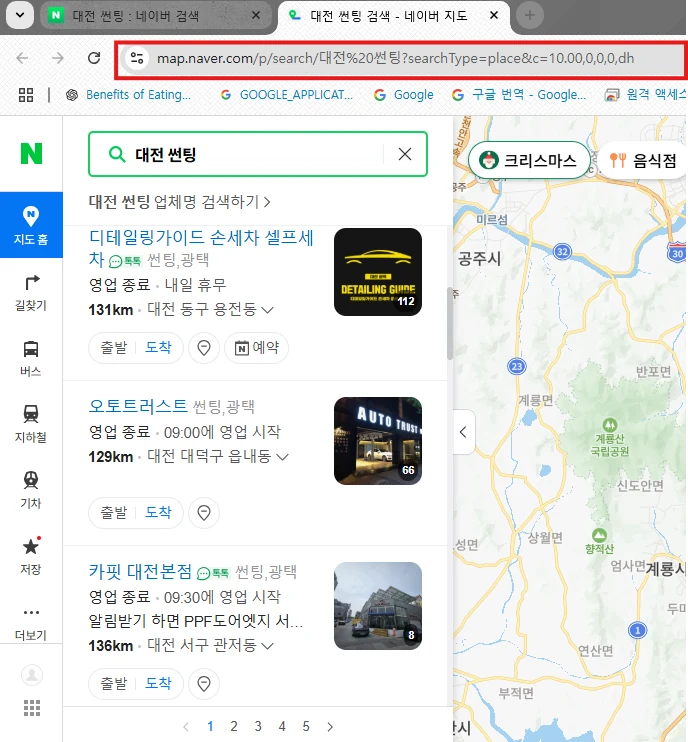Viewport: 688px width, 742px height.
Task: Go to results page 5
Action: (306, 726)
